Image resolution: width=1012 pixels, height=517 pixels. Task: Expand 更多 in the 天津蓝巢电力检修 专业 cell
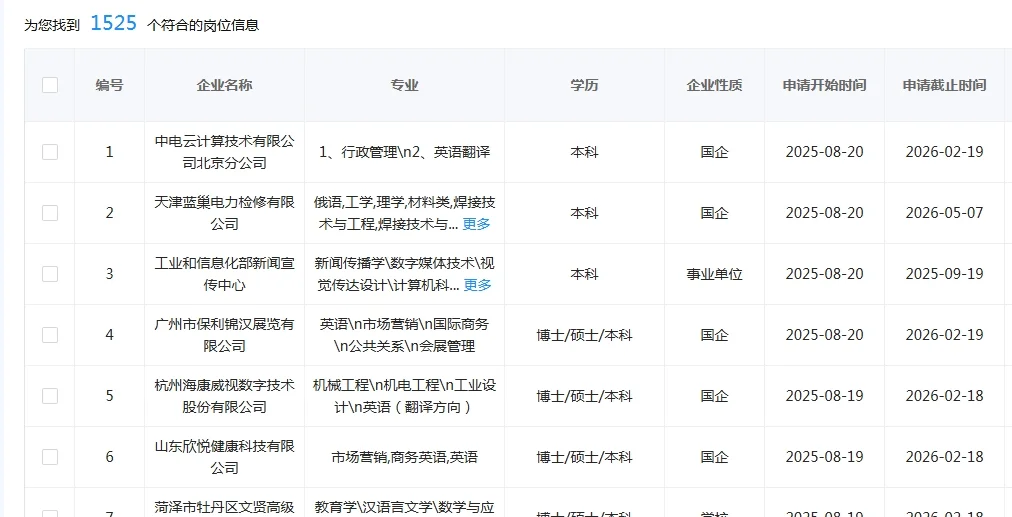click(x=476, y=224)
